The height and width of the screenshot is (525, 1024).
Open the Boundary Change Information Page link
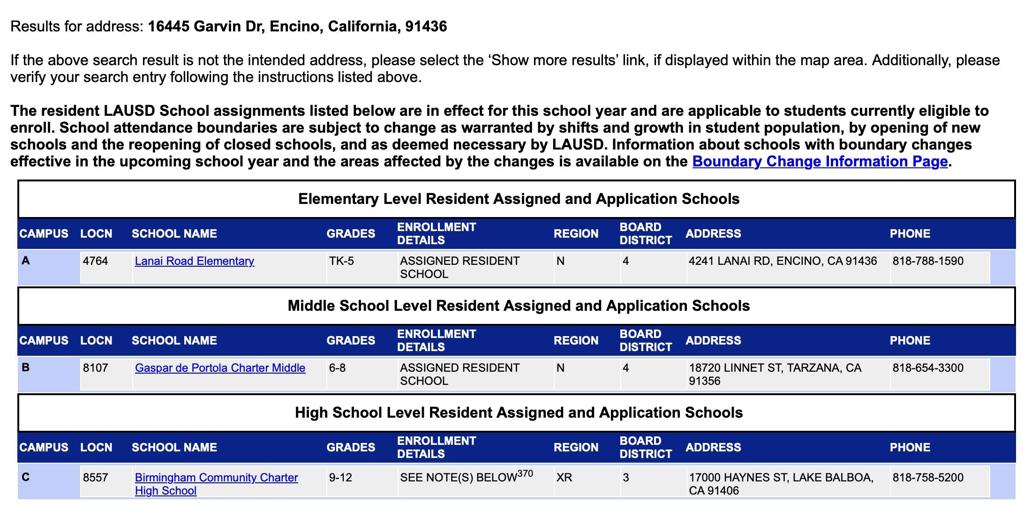819,162
